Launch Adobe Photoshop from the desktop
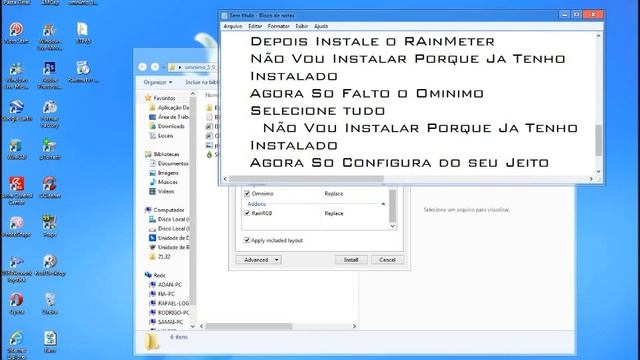This screenshot has width=640, height=360. 49,75
